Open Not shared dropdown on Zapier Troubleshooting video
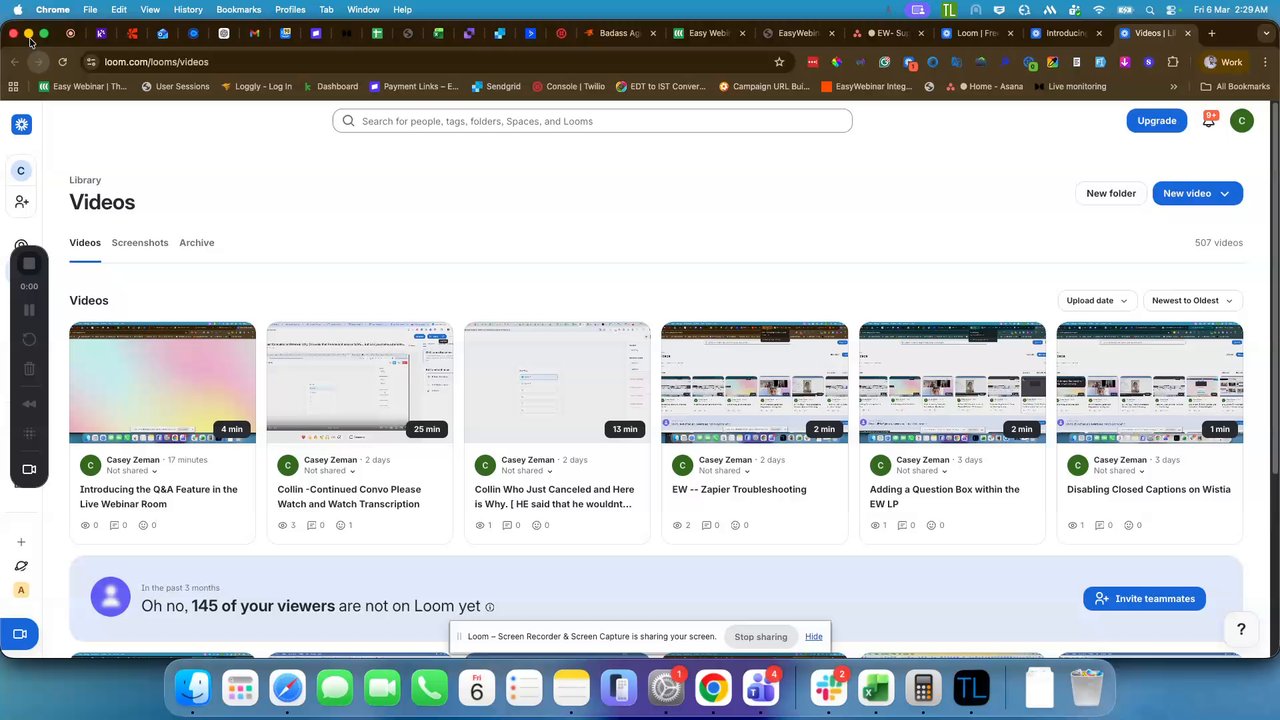Viewport: 1280px width, 720px height. (x=724, y=471)
